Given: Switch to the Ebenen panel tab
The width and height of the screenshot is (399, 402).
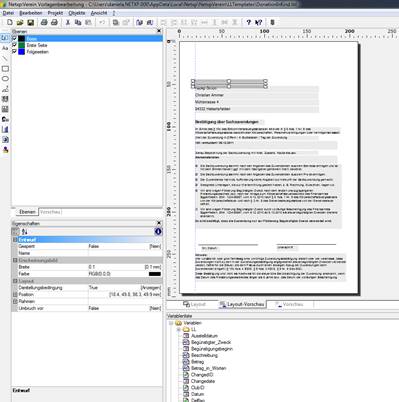Looking at the screenshot, I should [x=27, y=212].
